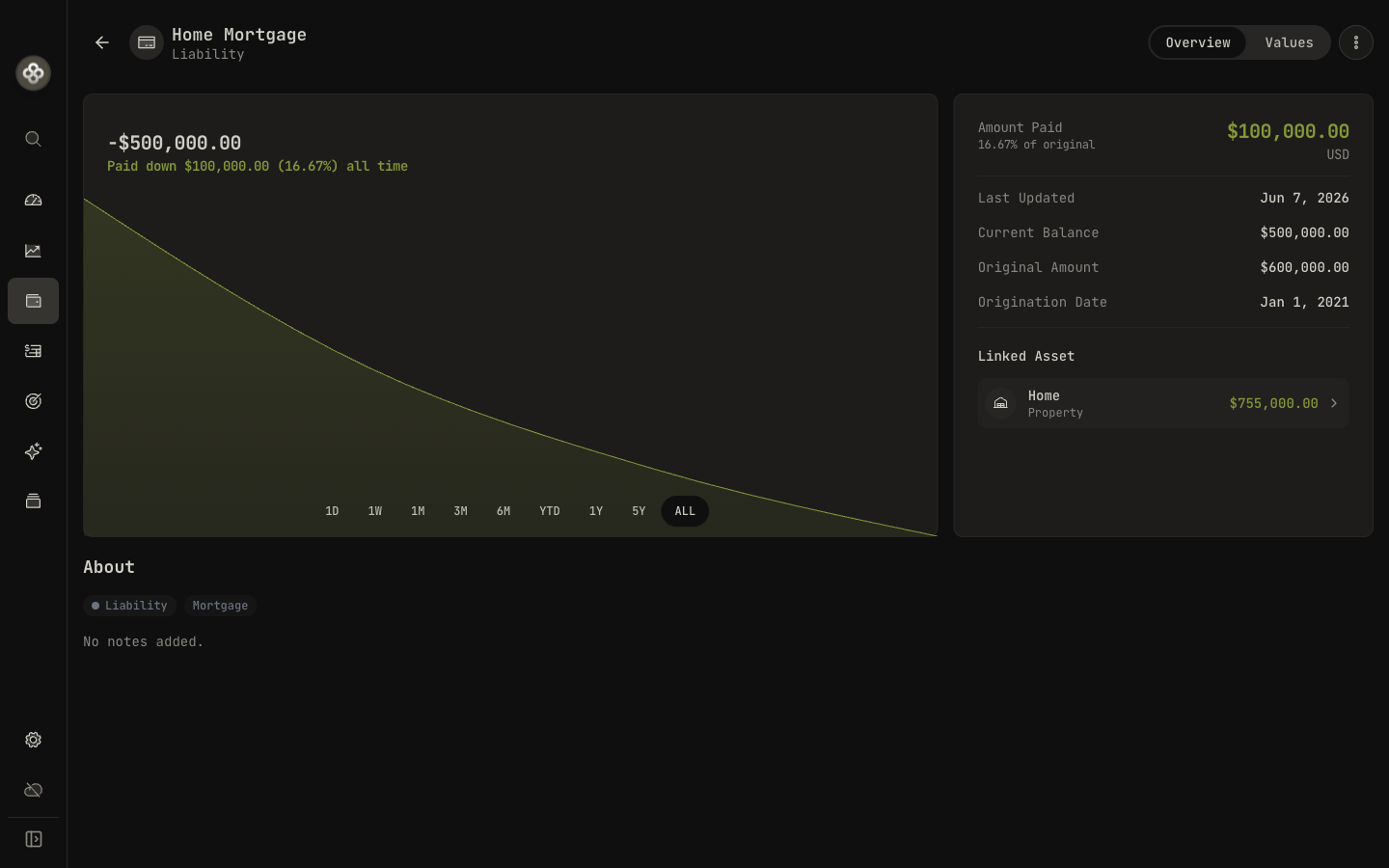Expand the Home linked asset chevron
The height and width of the screenshot is (868, 1389).
tap(1334, 403)
